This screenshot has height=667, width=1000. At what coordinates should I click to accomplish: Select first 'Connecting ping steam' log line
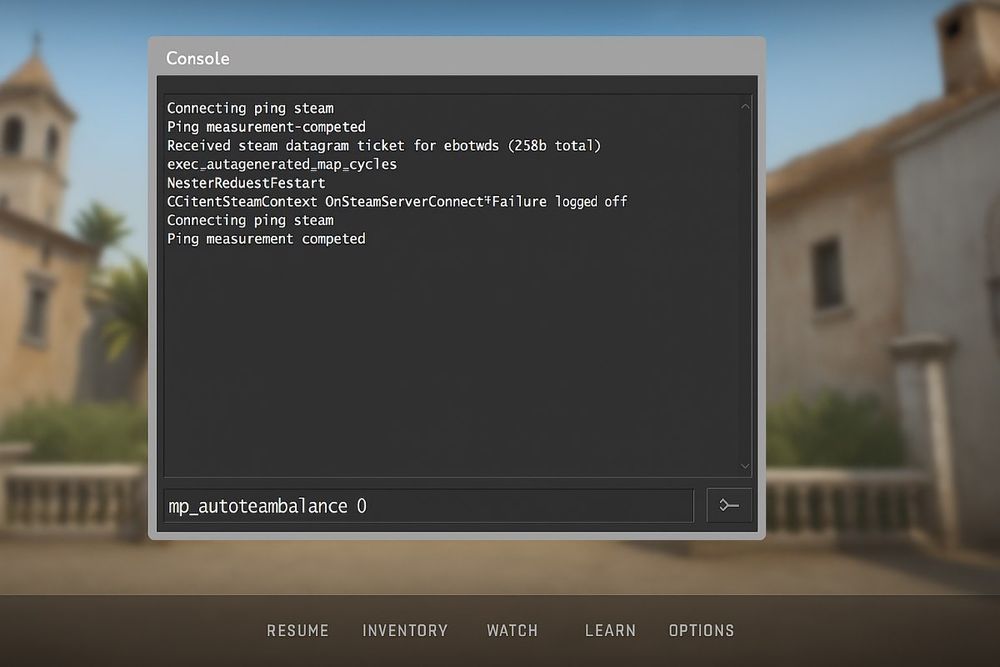pos(250,108)
